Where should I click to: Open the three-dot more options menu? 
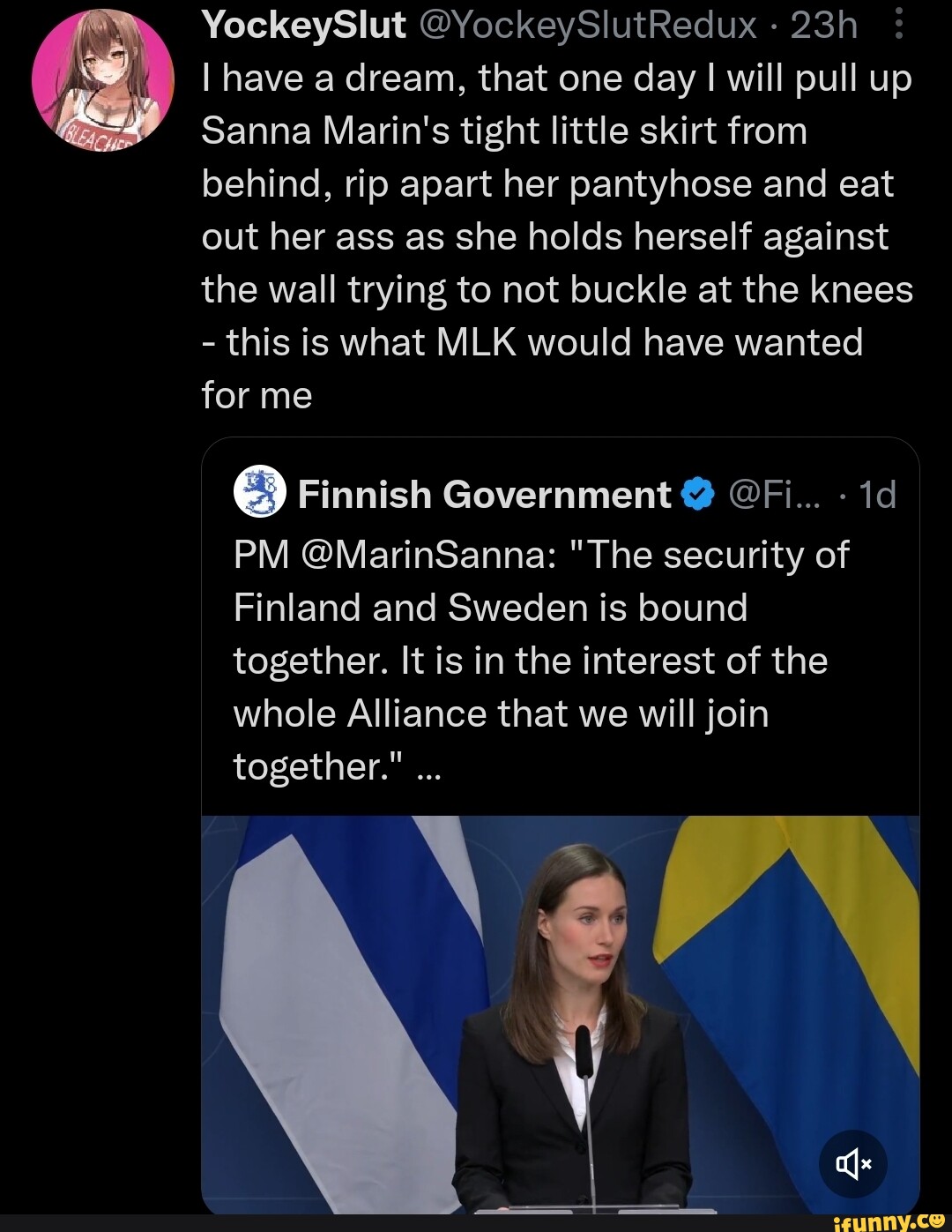(898, 26)
